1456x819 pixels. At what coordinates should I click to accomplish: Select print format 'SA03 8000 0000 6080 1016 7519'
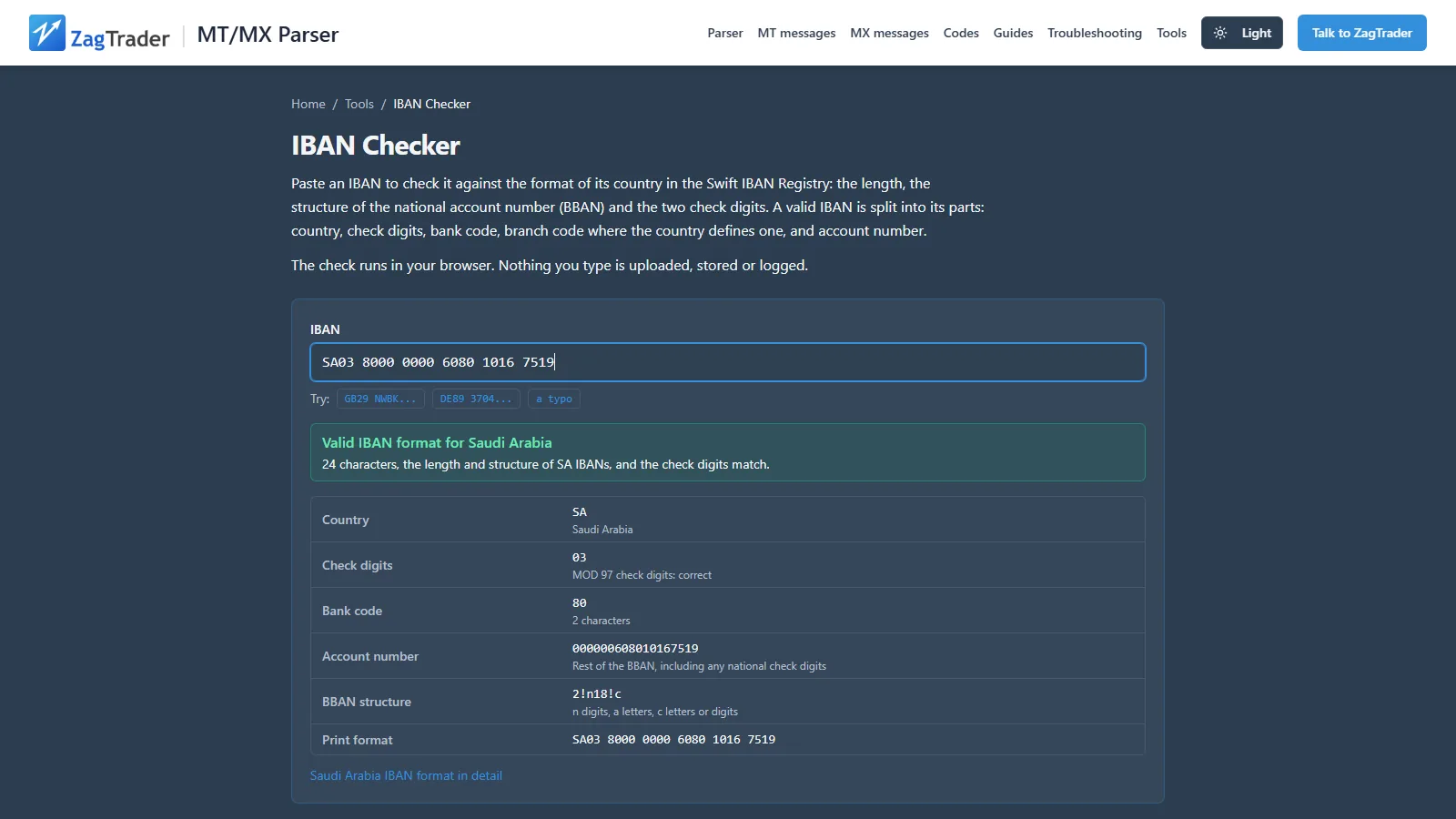coord(673,739)
